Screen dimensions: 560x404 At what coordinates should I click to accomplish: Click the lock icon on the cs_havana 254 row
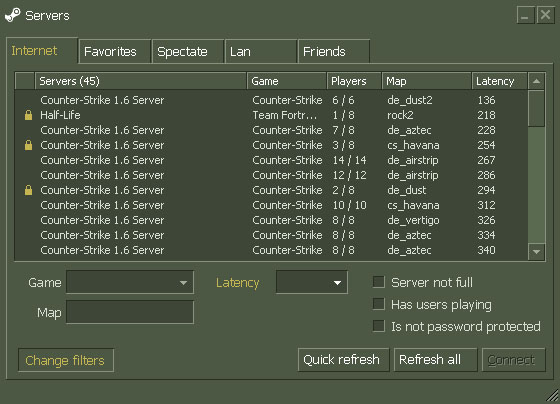pyautogui.click(x=28, y=145)
